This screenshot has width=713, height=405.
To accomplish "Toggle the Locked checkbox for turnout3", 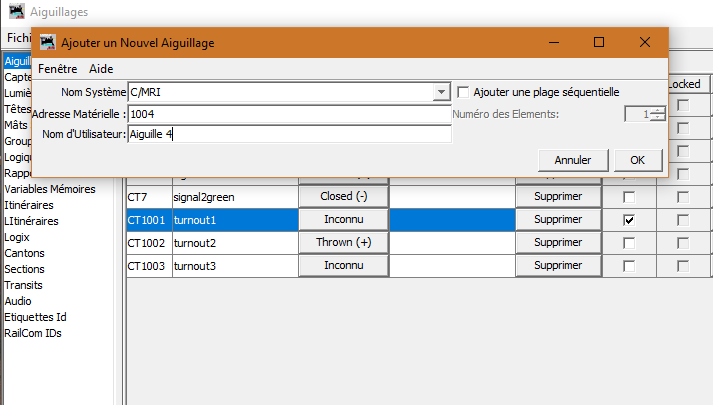I will point(683,266).
